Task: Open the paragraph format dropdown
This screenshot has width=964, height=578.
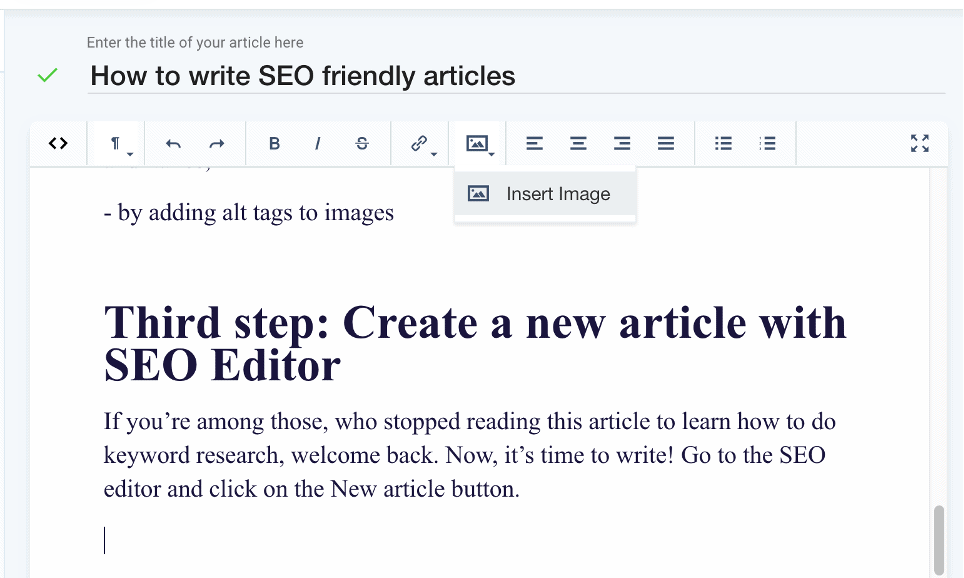Action: (x=117, y=143)
